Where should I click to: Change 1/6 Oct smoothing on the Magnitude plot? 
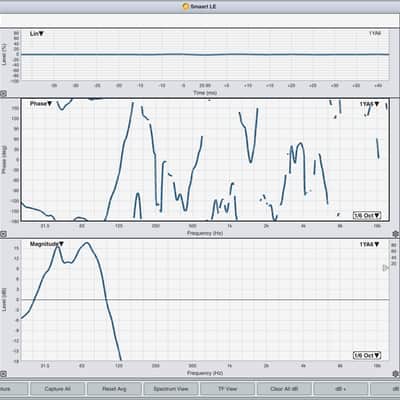(x=367, y=356)
